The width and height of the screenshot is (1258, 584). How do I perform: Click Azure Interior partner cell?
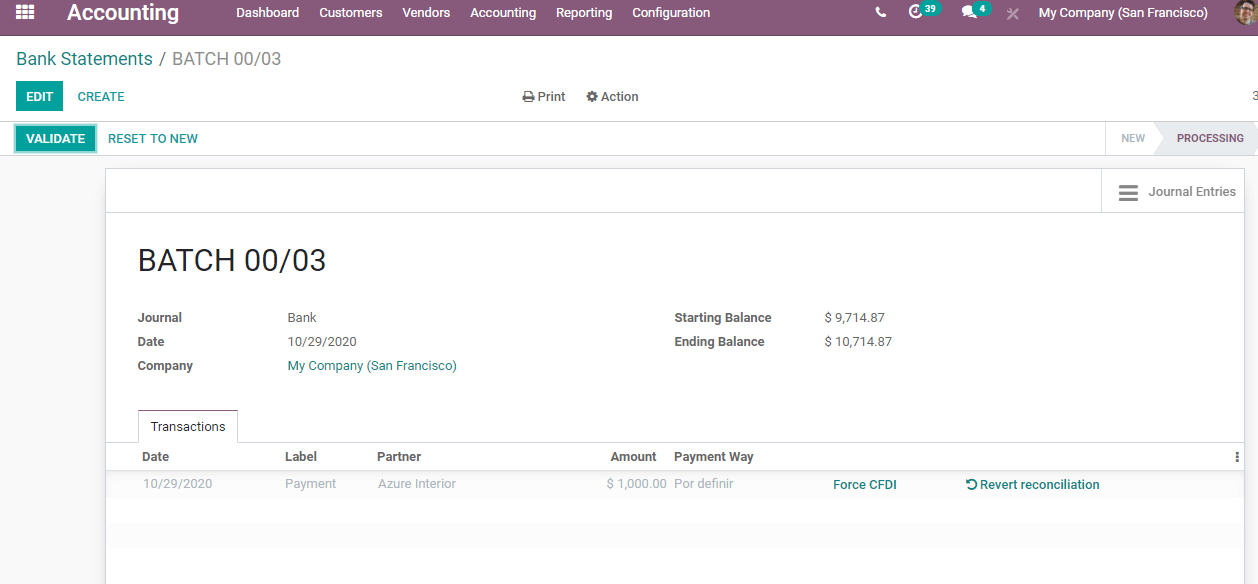coord(417,484)
